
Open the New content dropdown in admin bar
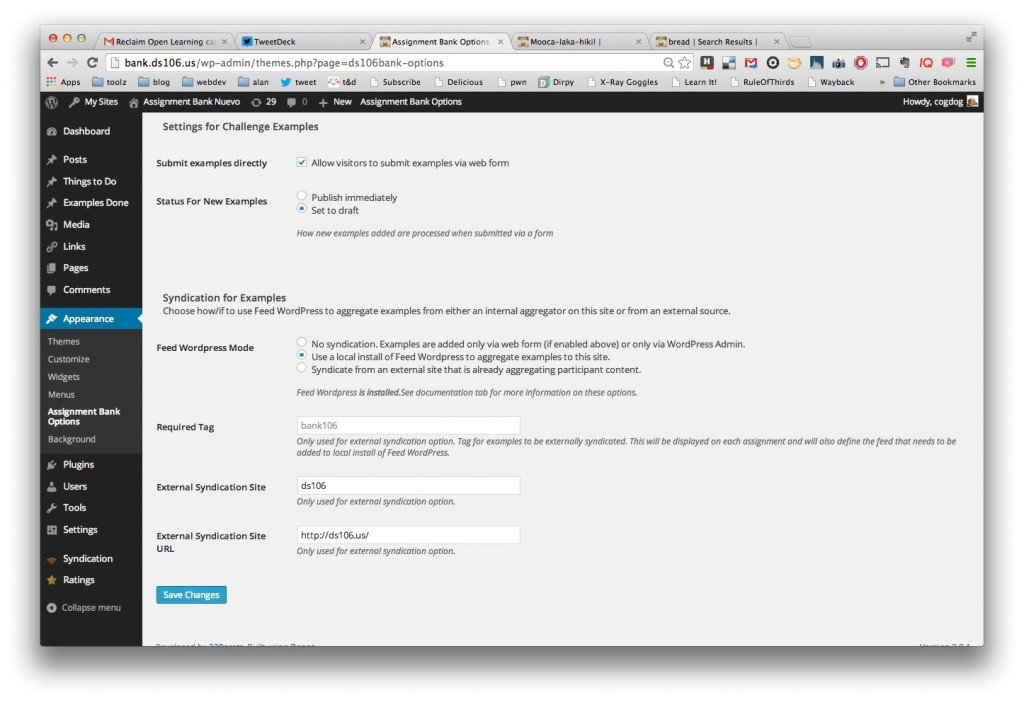point(336,101)
